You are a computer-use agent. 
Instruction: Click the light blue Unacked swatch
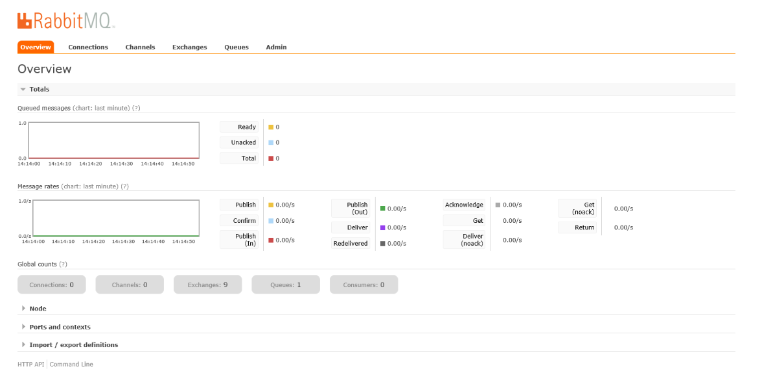click(271, 143)
